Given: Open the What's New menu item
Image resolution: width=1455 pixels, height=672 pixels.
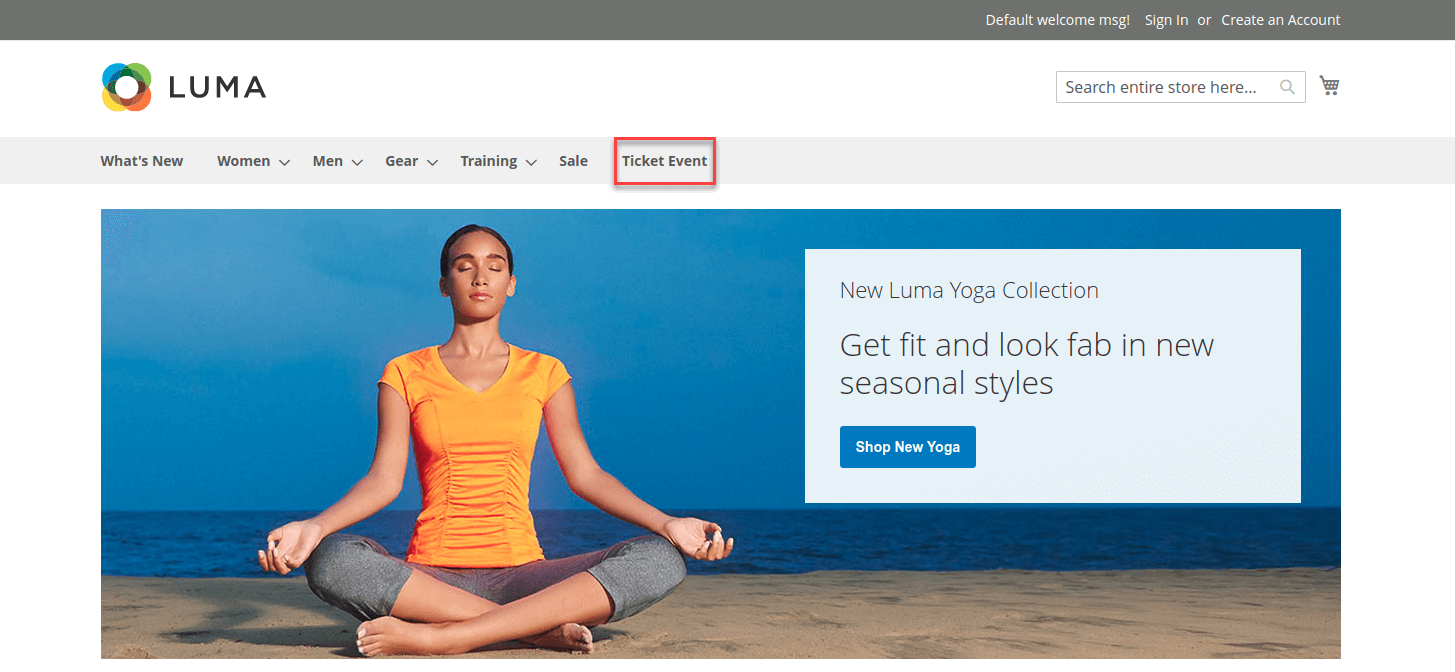Looking at the screenshot, I should tap(141, 161).
